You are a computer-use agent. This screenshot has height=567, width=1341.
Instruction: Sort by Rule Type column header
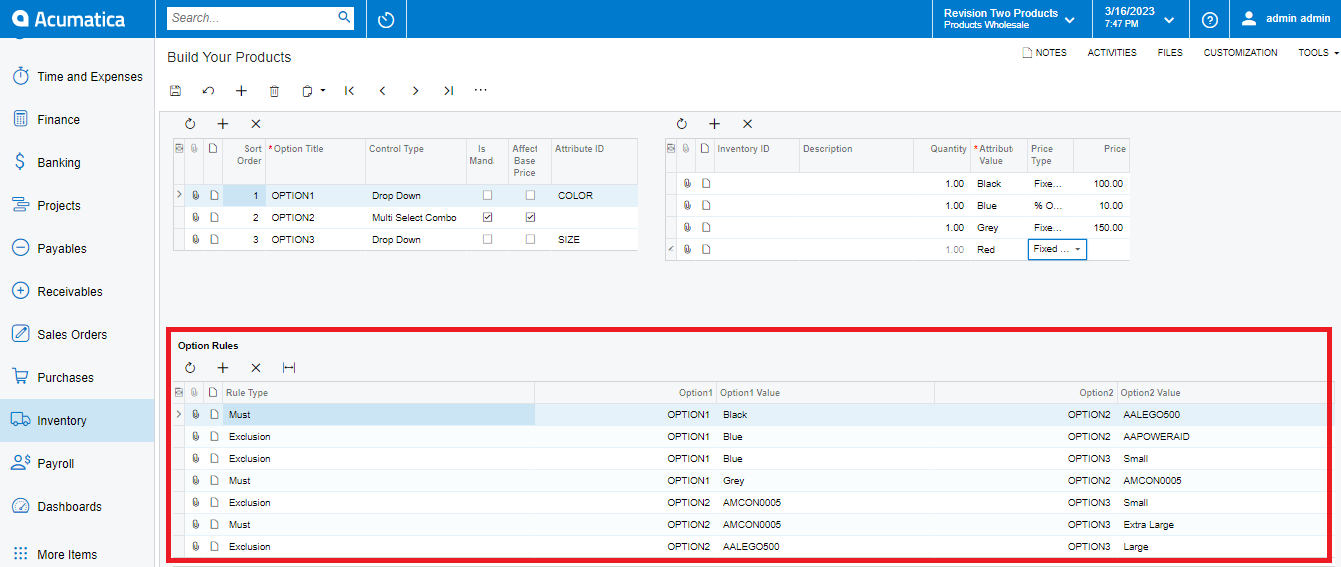(378, 393)
